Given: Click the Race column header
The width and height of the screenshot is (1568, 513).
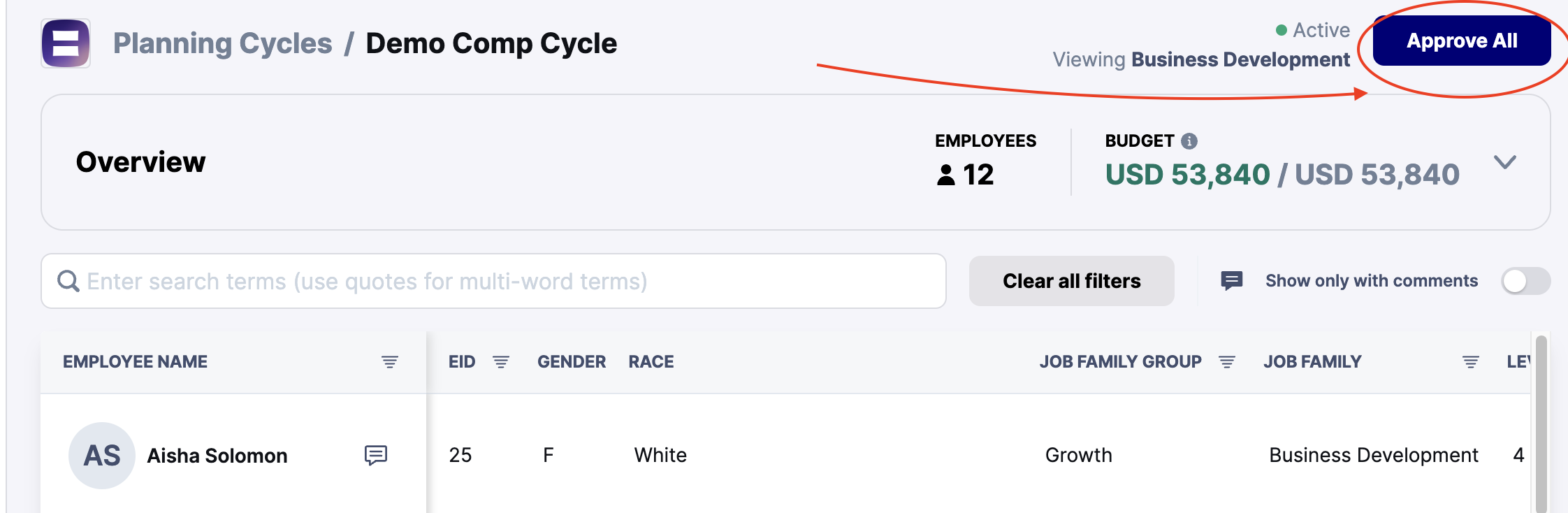Looking at the screenshot, I should (x=651, y=361).
